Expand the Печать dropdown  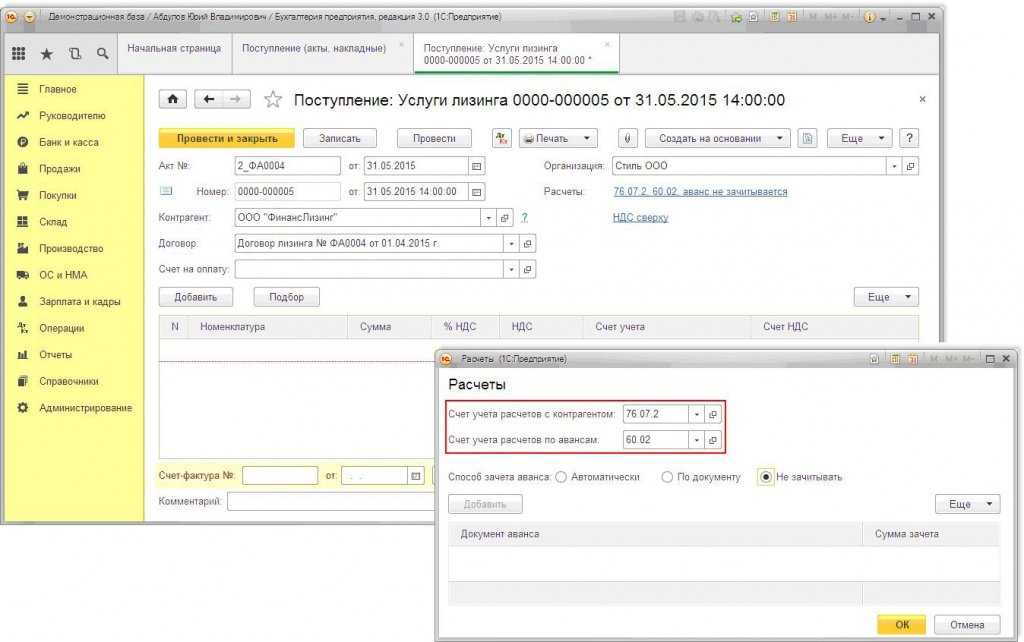(x=586, y=138)
